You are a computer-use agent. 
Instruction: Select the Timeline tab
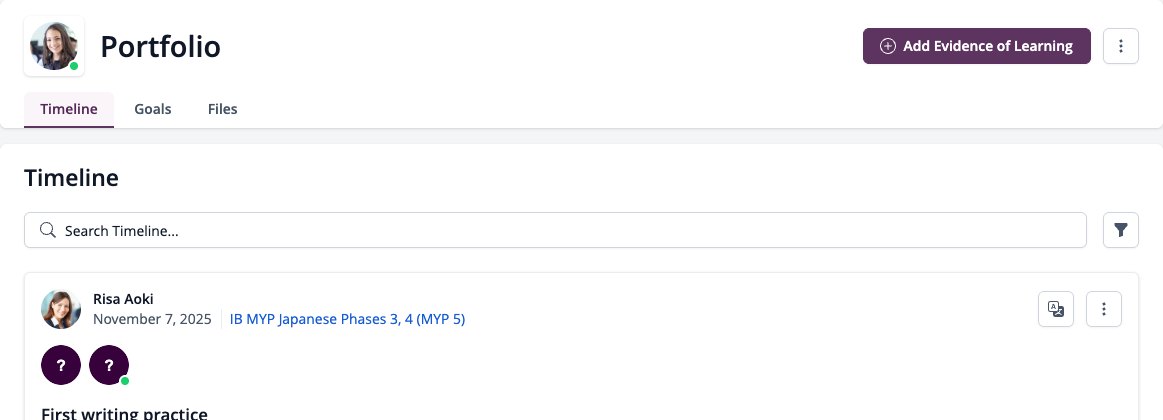click(x=69, y=109)
